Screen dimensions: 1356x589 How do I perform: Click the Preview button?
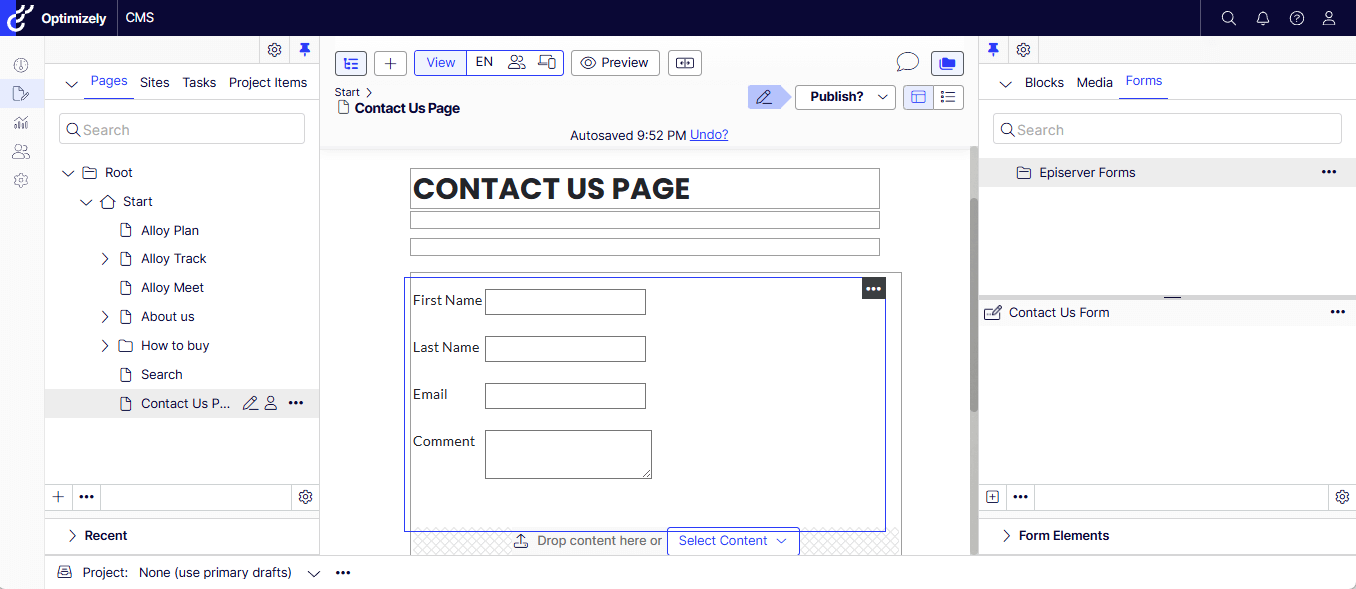click(615, 63)
